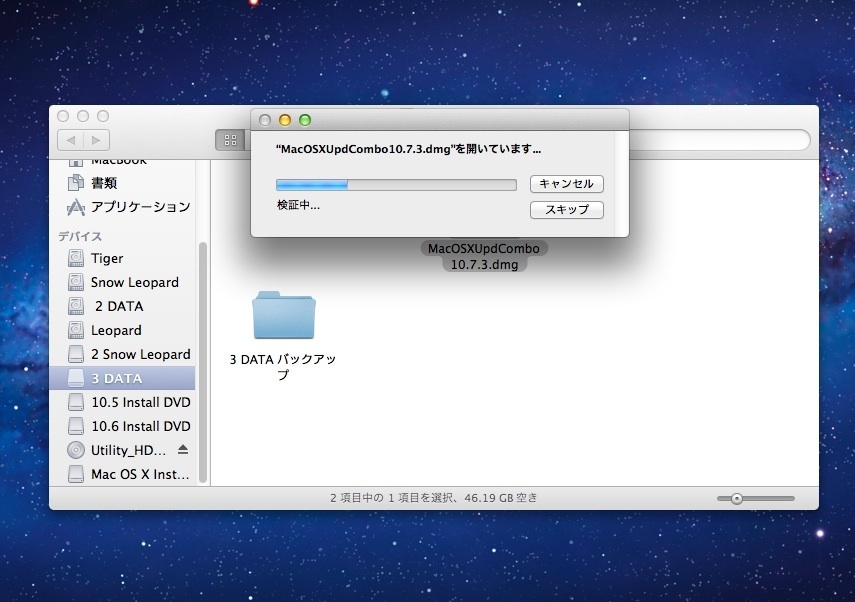Open アプリケーション in the sidebar
855x602 pixels.
pyautogui.click(x=122, y=207)
